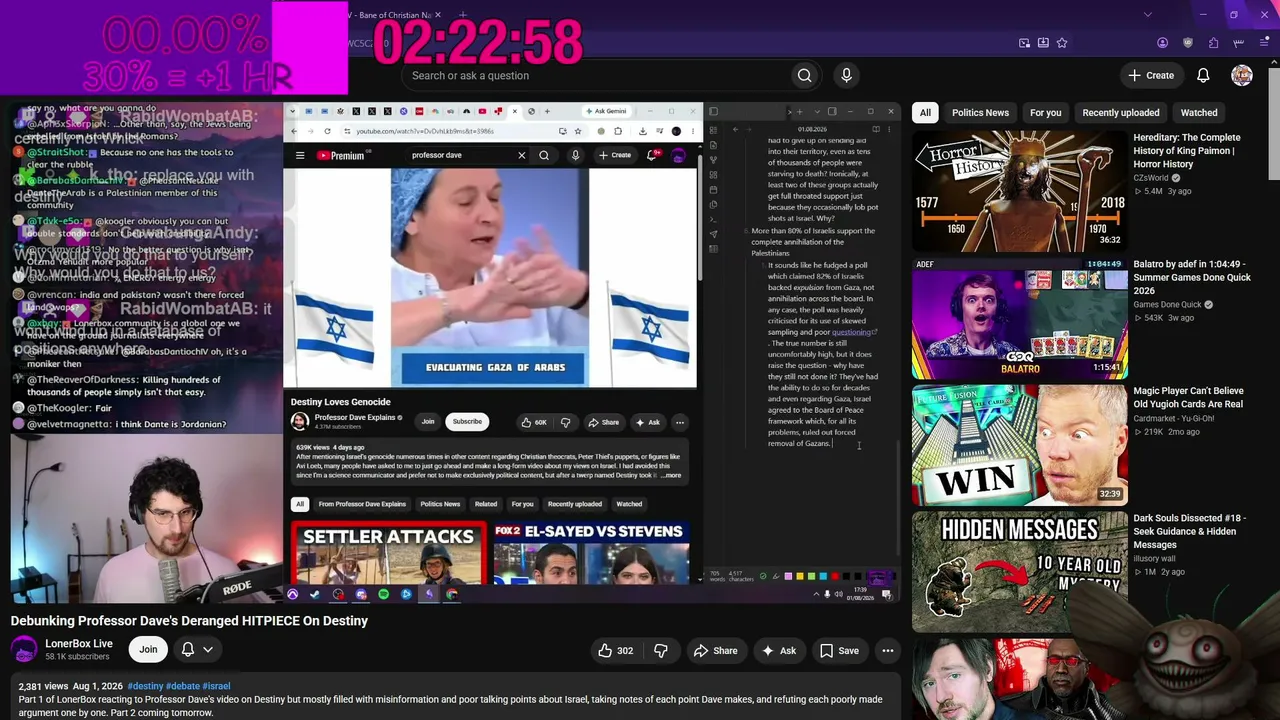Open the #israel hashtag link
The width and height of the screenshot is (1280, 720).
pyautogui.click(x=216, y=686)
